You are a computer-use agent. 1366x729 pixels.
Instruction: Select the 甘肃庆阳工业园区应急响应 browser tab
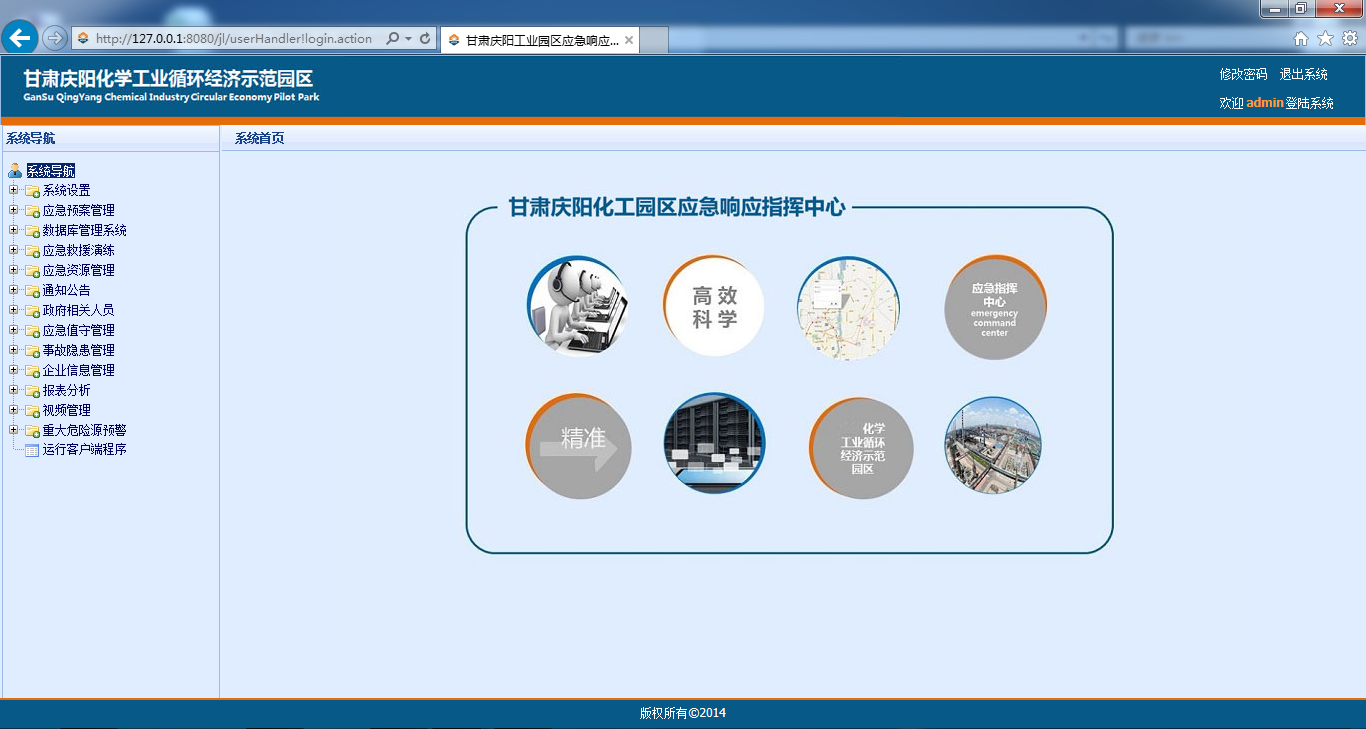point(540,40)
